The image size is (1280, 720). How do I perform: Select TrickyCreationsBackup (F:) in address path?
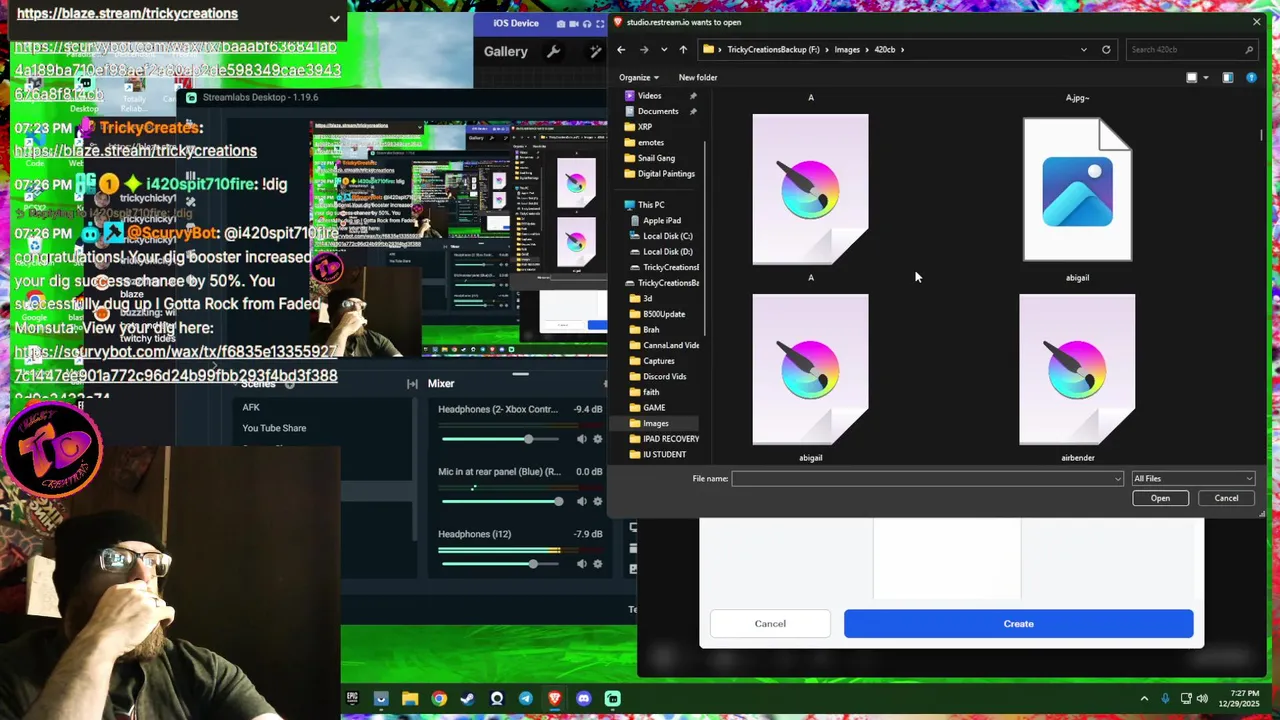pos(773,49)
